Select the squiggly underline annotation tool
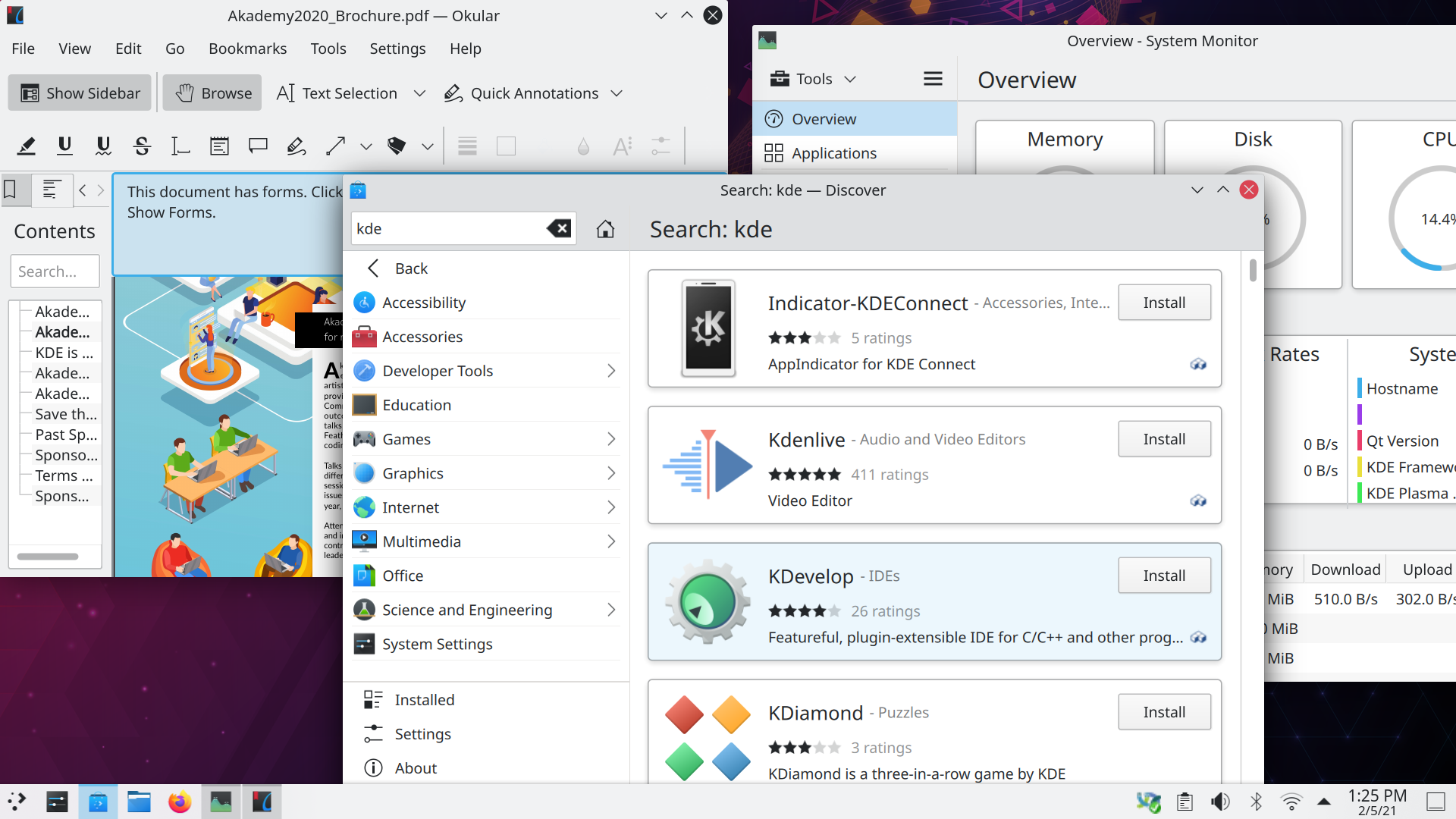 click(104, 146)
